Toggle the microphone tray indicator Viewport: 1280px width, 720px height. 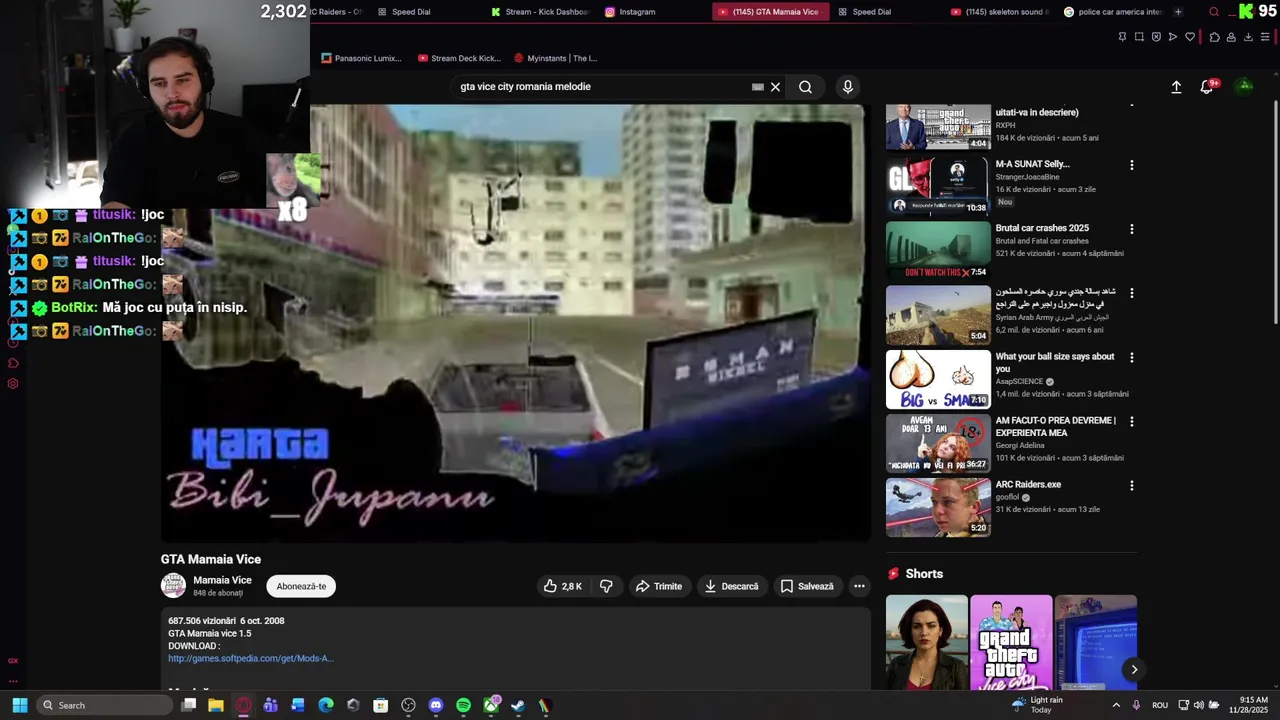click(x=1136, y=705)
